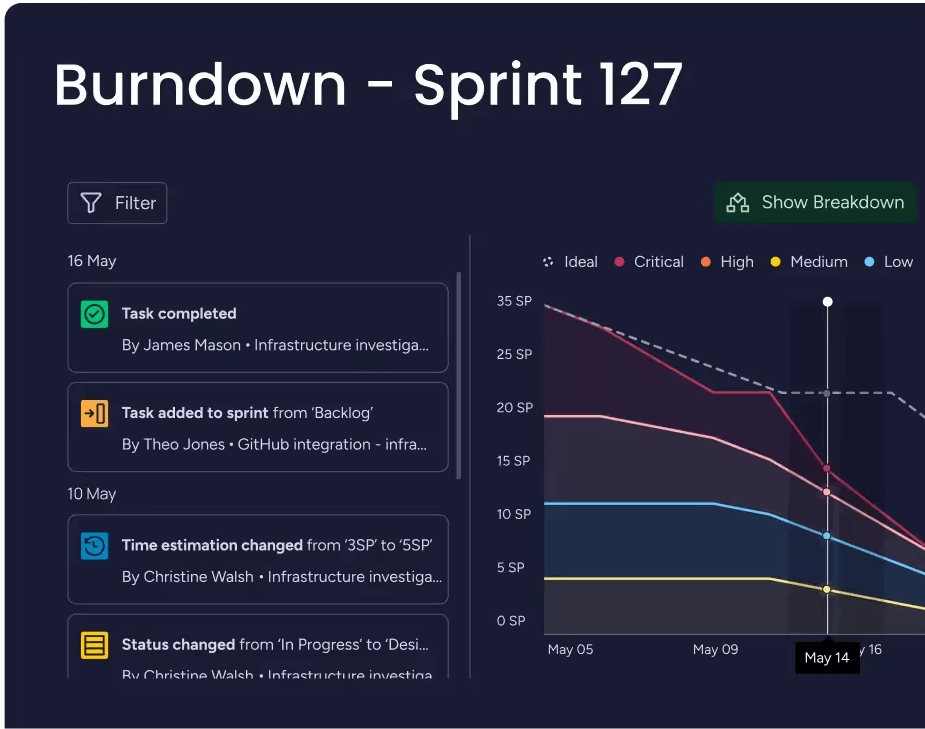
Task: Click the Low series blue point on May 14
Action: point(827,536)
